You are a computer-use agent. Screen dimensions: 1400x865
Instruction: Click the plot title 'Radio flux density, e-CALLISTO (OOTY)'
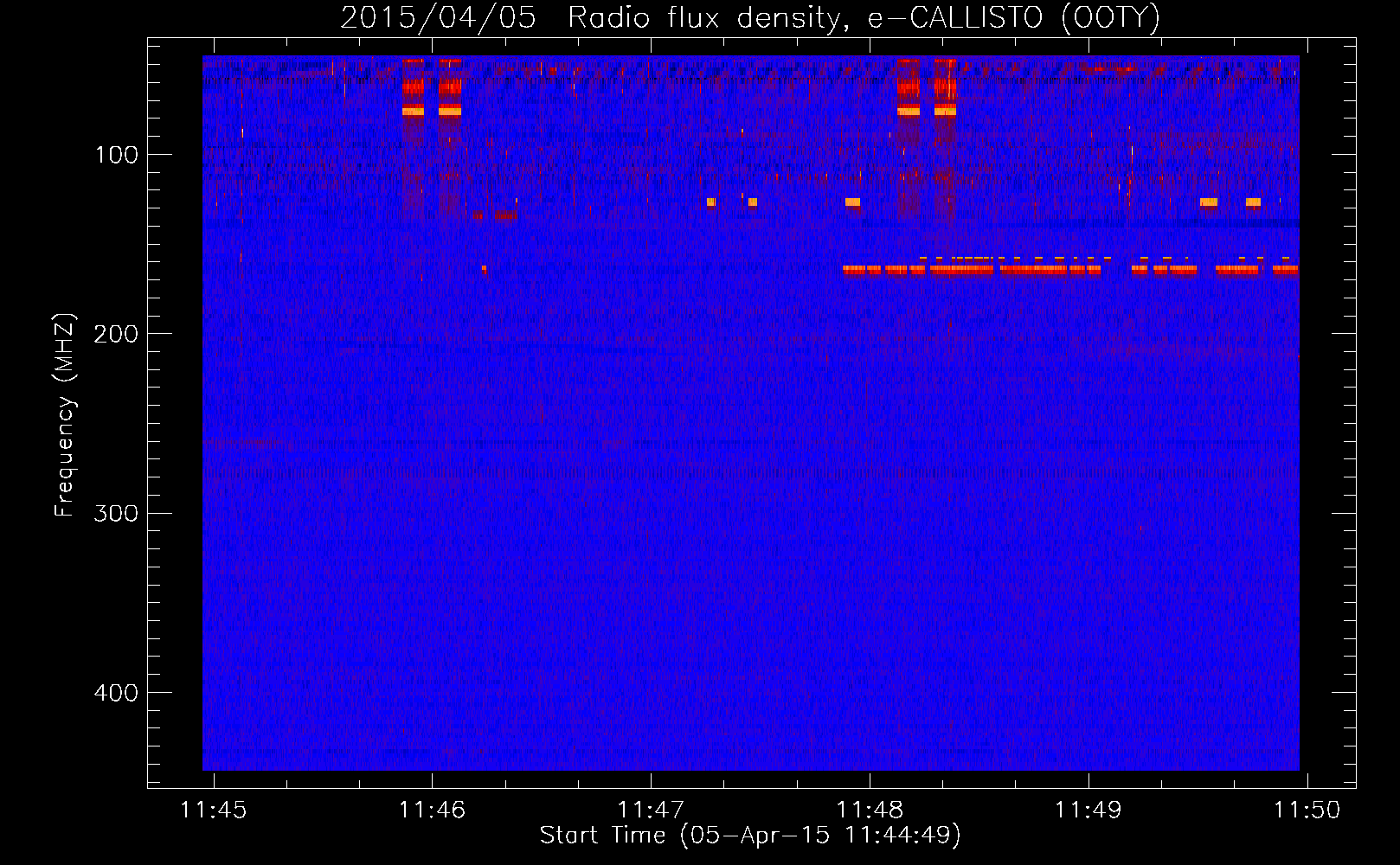864,17
